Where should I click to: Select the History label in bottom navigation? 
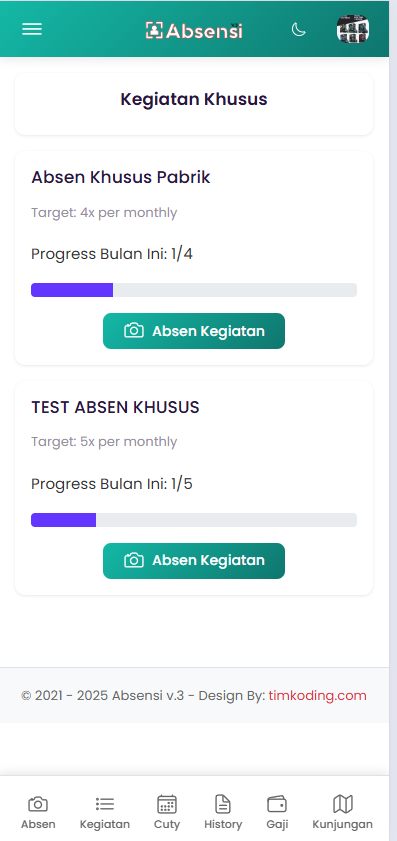[223, 824]
